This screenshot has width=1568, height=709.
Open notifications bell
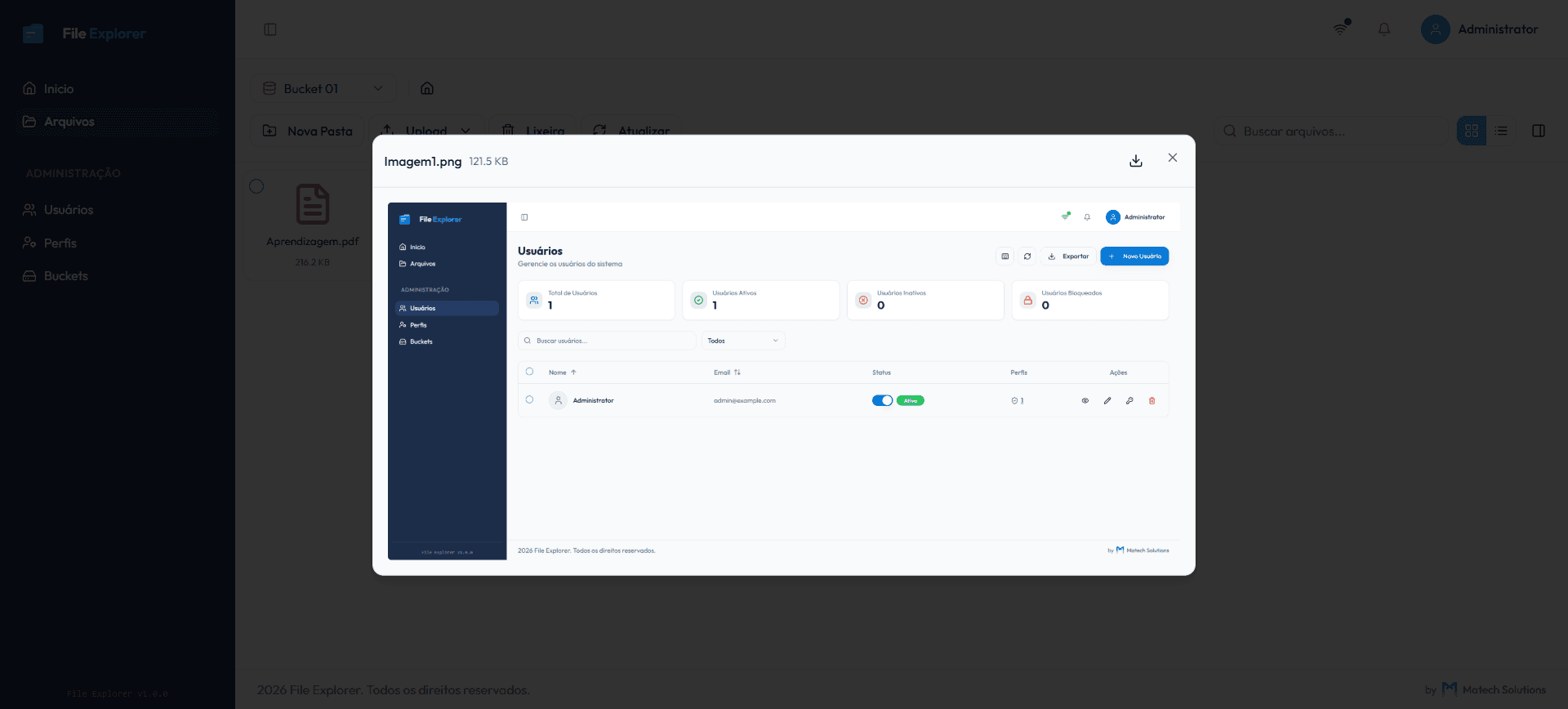1384,29
